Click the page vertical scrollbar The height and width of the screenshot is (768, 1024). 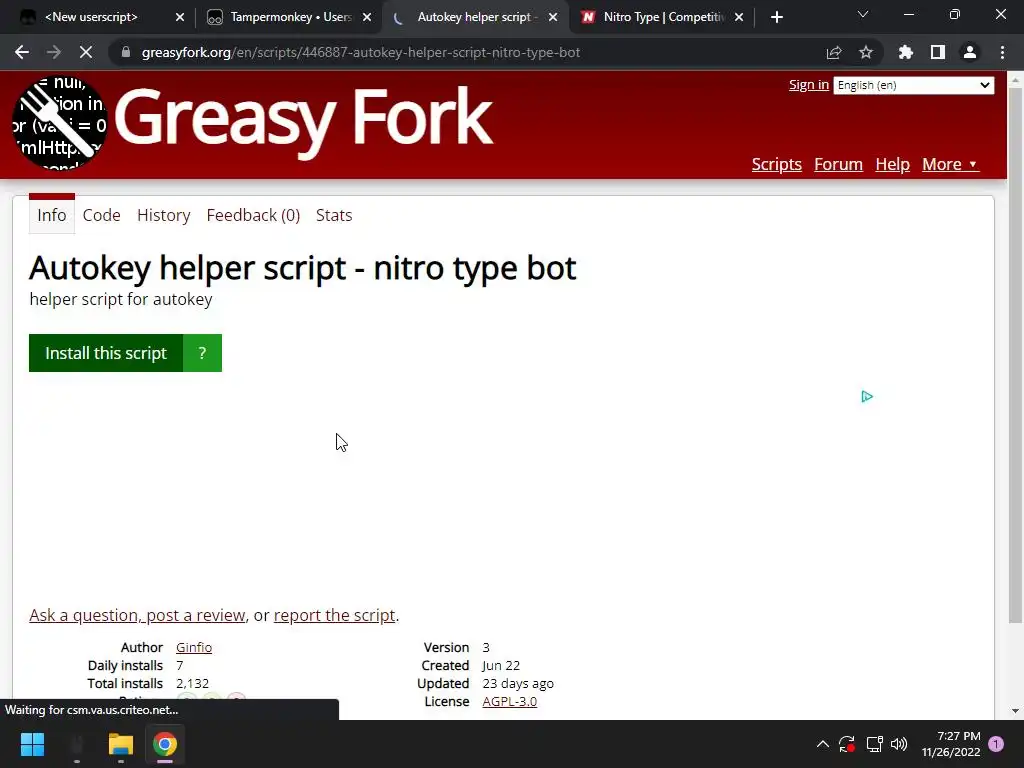click(1015, 353)
